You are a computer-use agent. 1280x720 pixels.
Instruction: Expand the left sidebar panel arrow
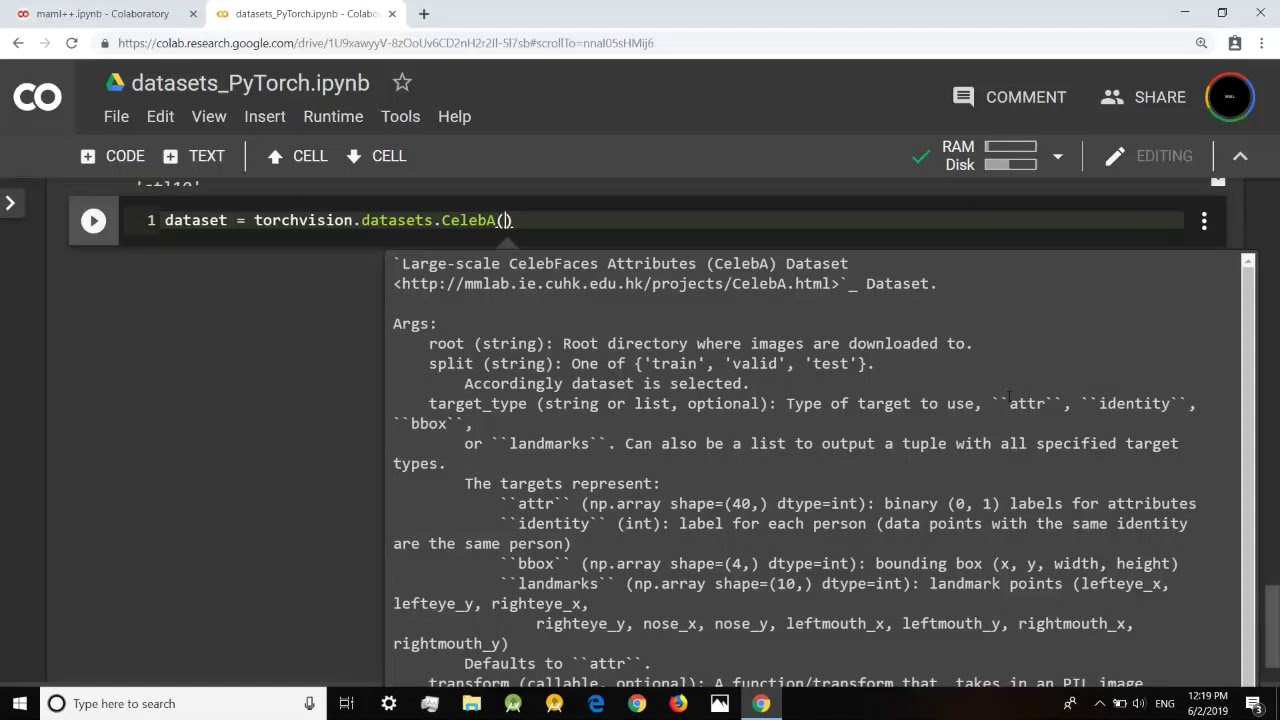pyautogui.click(x=10, y=203)
